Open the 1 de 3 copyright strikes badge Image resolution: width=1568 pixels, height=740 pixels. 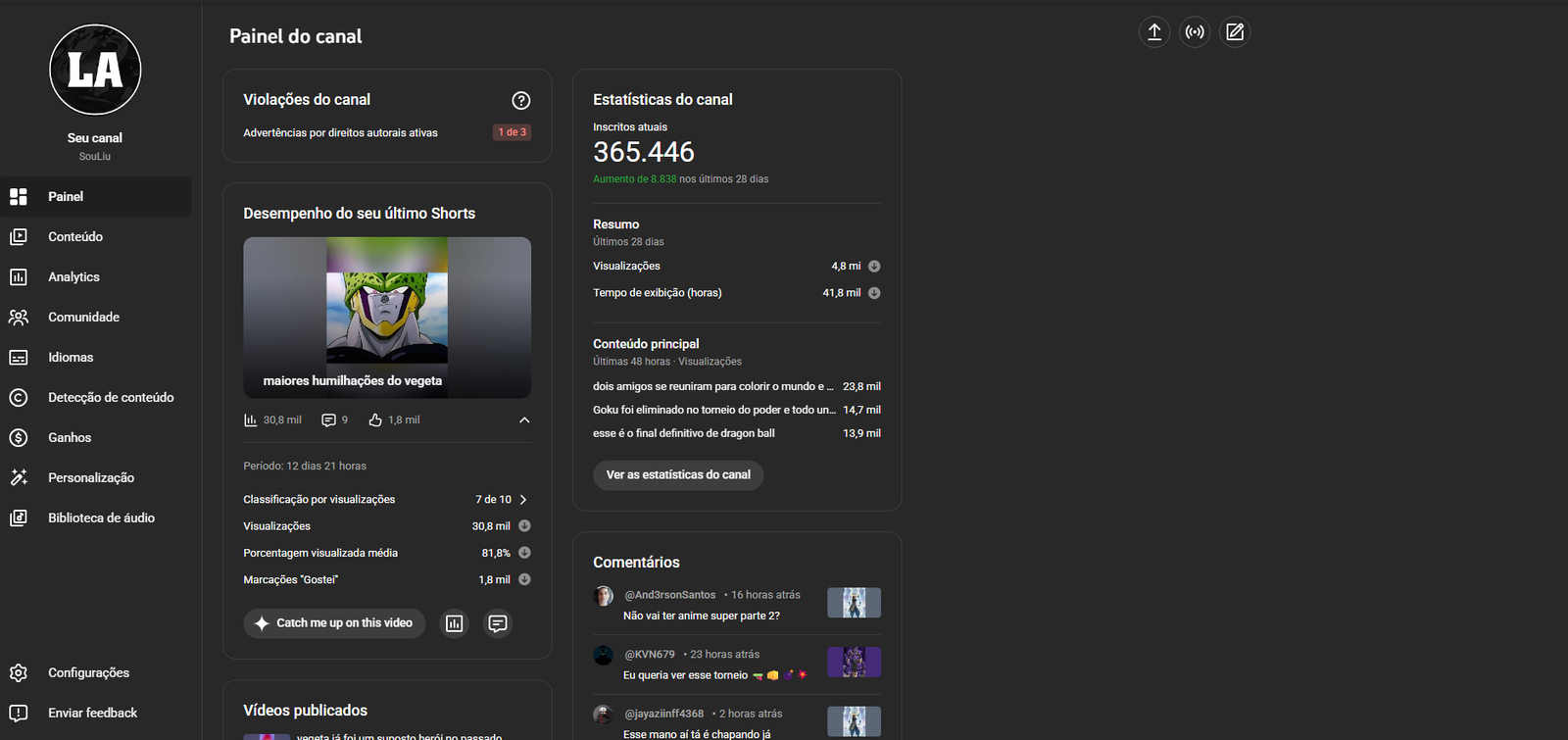512,132
